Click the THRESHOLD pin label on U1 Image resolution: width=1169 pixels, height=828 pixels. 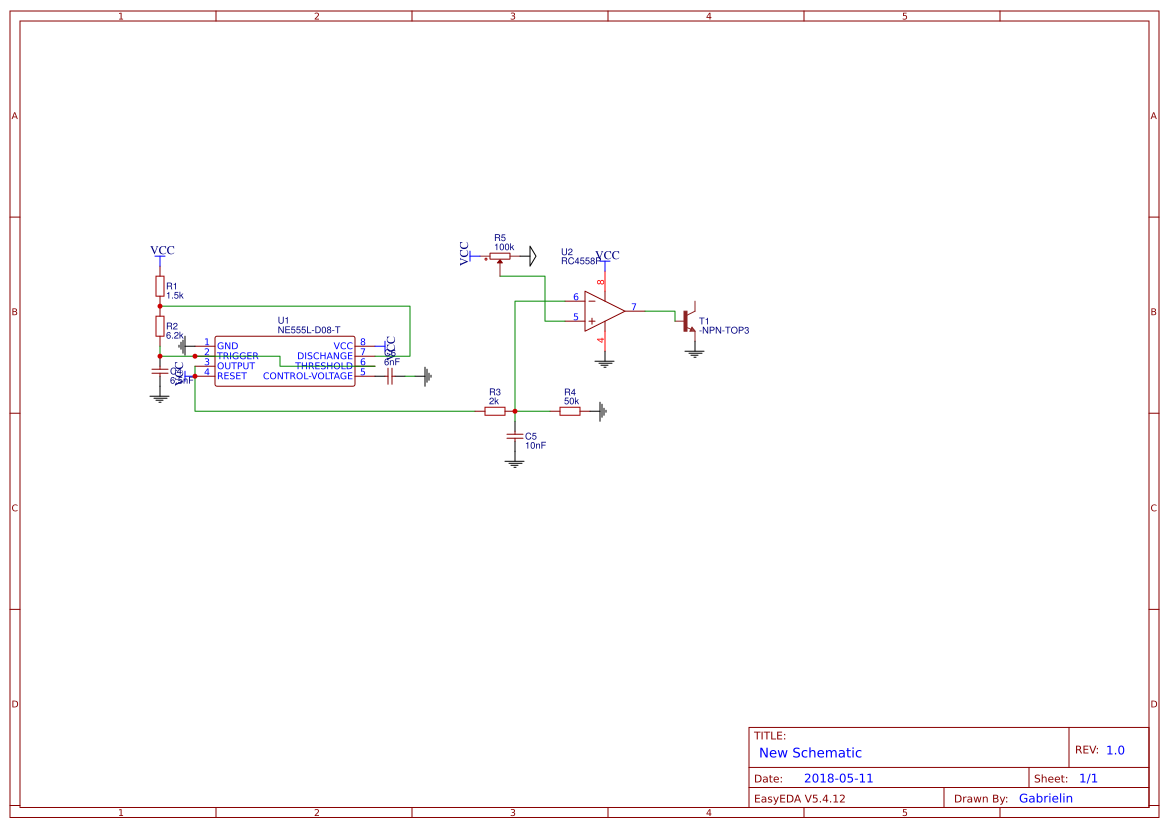pos(324,366)
